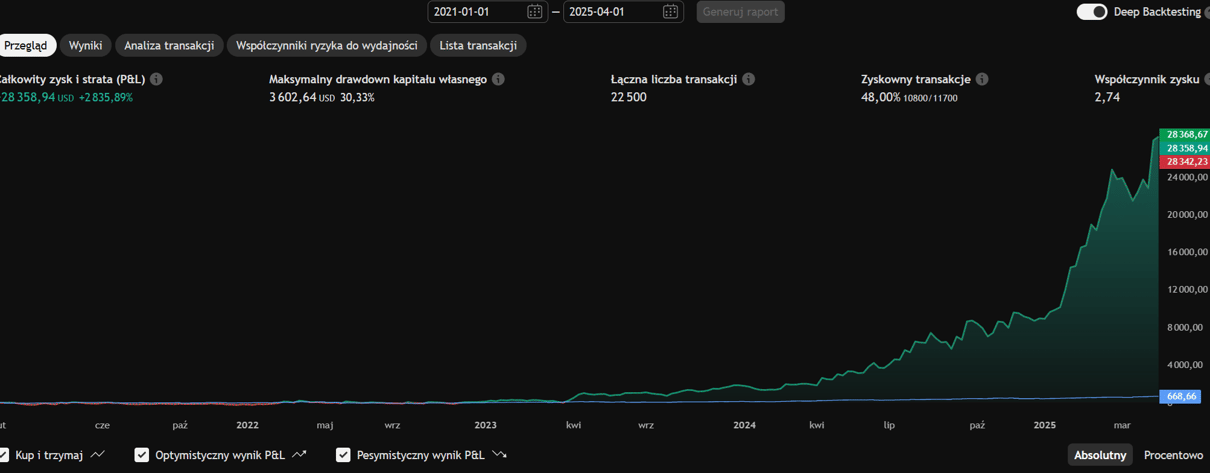Click the Generuj raport button
This screenshot has height=473, width=1210.
tap(740, 12)
